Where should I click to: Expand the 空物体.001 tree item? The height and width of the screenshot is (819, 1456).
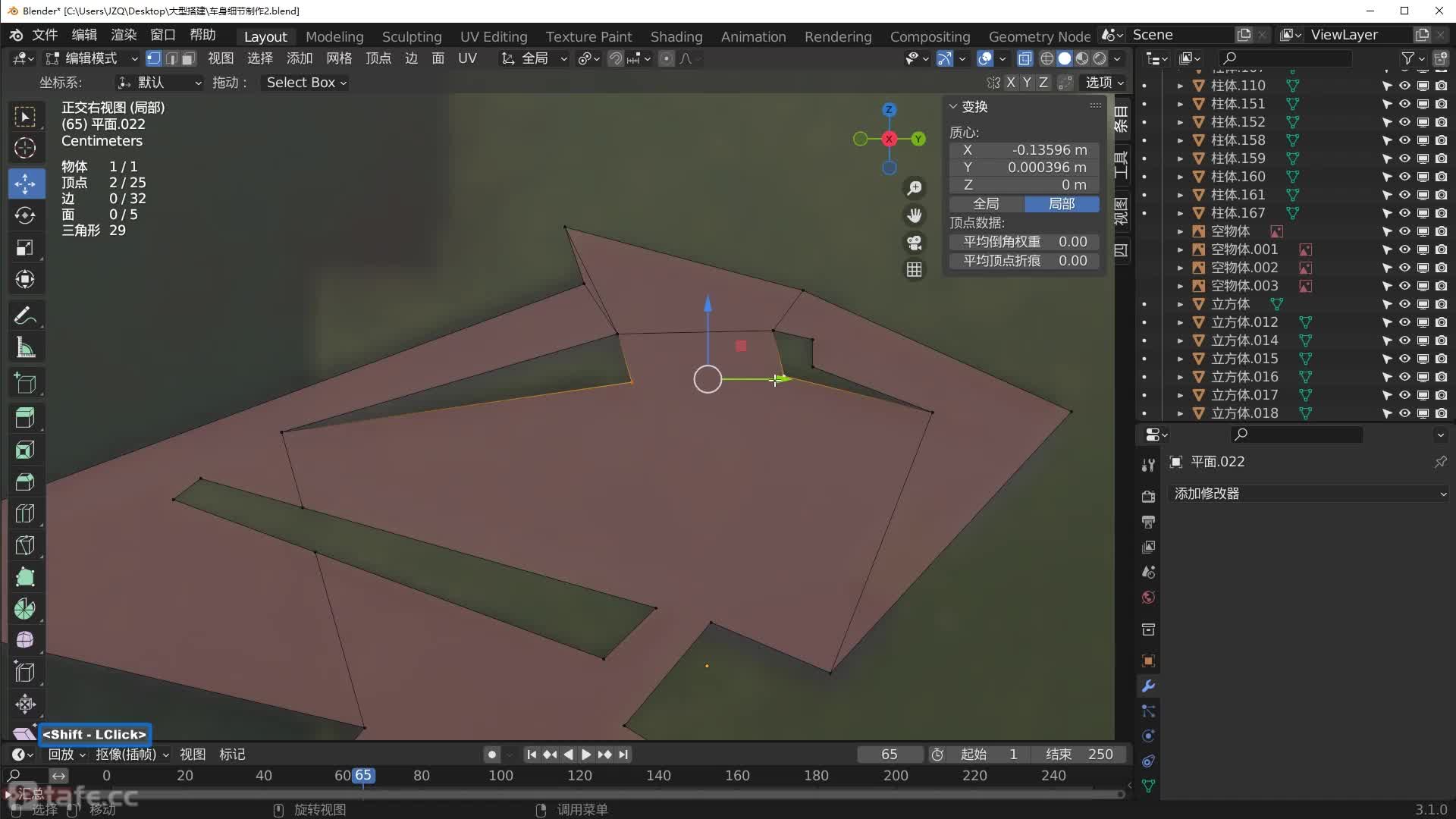1180,249
